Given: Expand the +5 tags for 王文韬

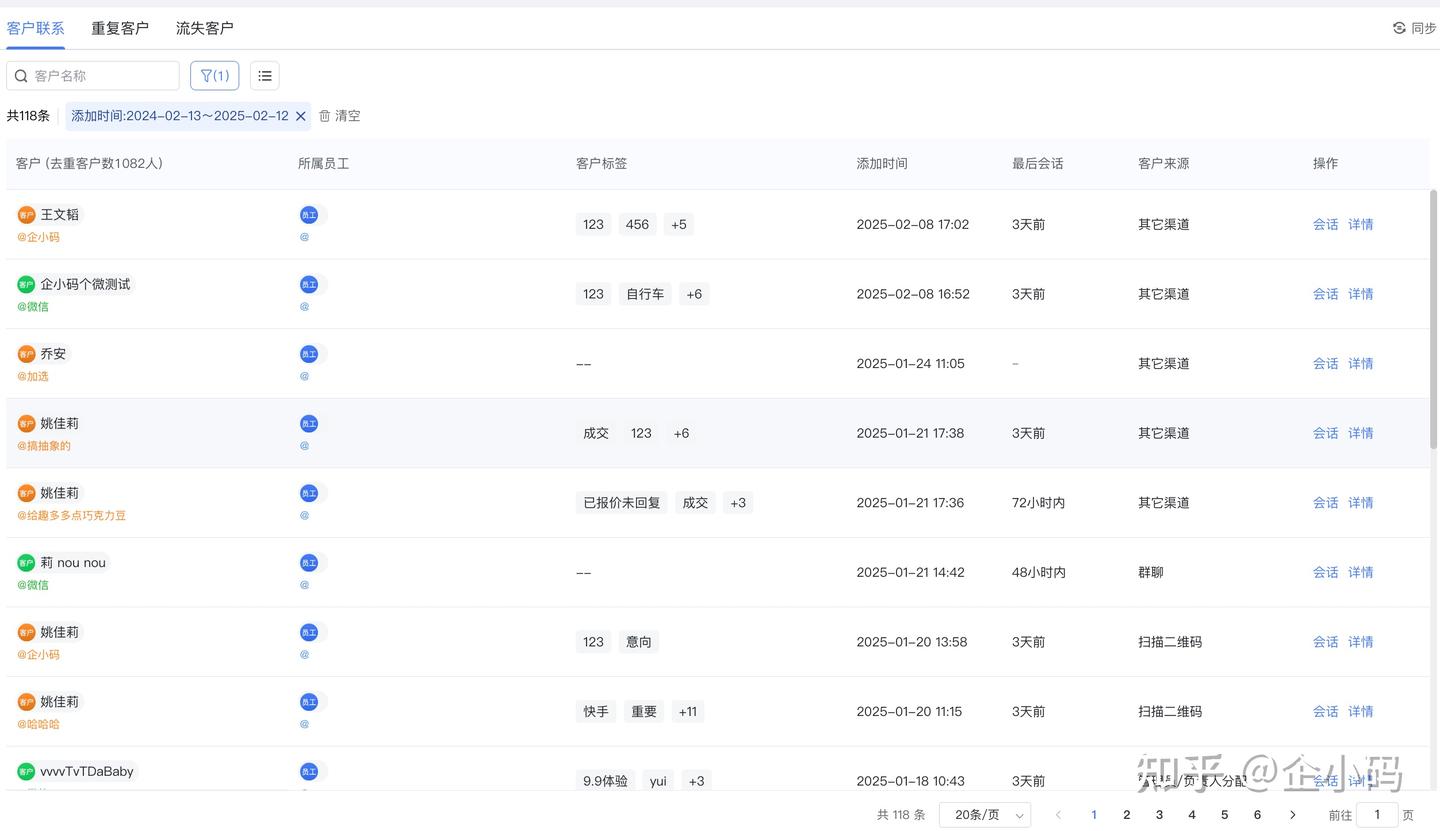Looking at the screenshot, I should 679,225.
